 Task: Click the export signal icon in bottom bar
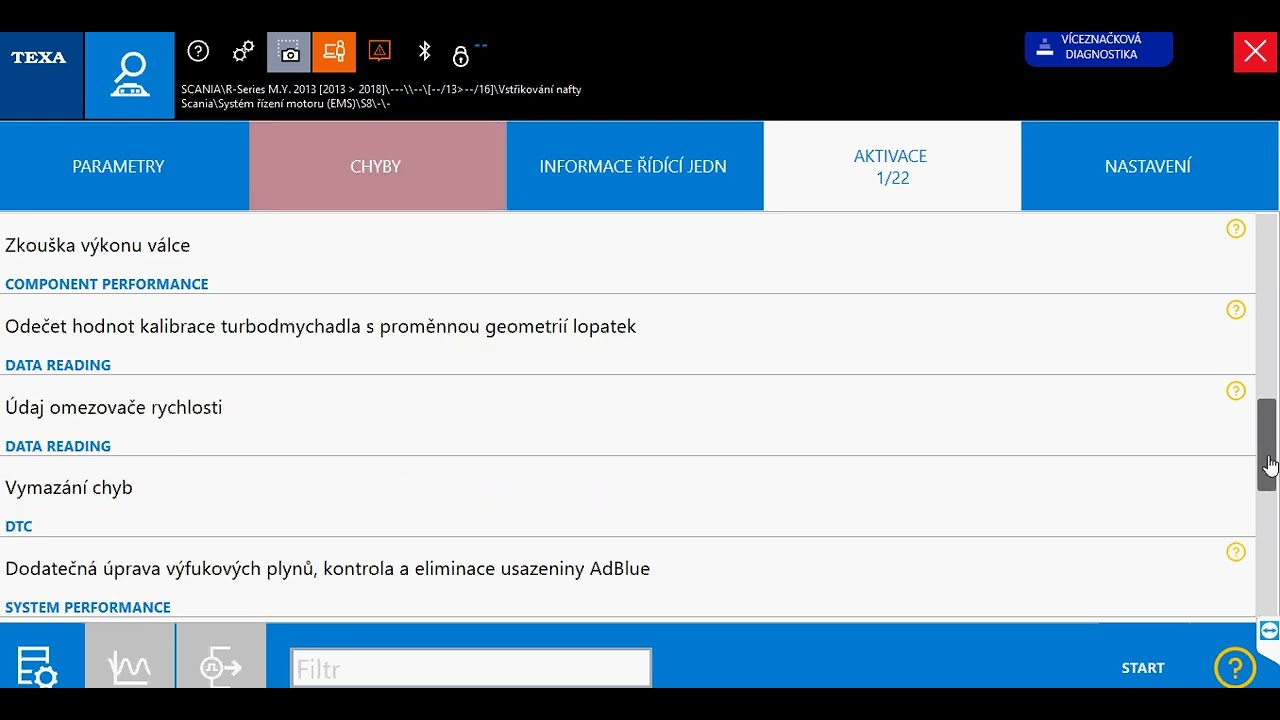pos(221,656)
